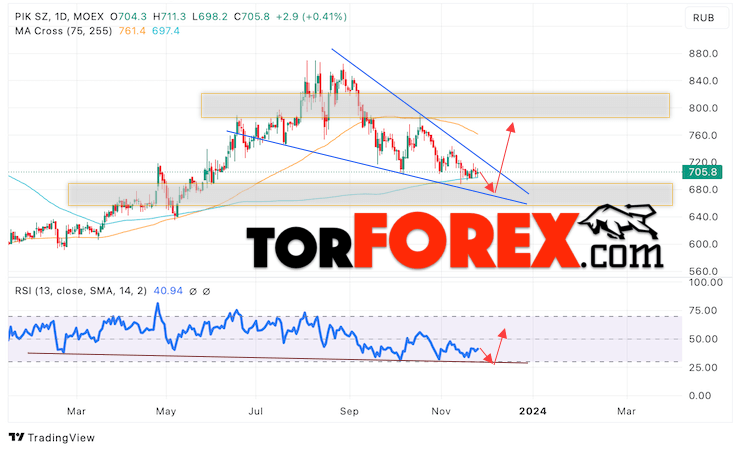Click the change value +2.9 (+0.41%)
Image resolution: width=741 pixels, height=452 pixels.
pos(311,17)
